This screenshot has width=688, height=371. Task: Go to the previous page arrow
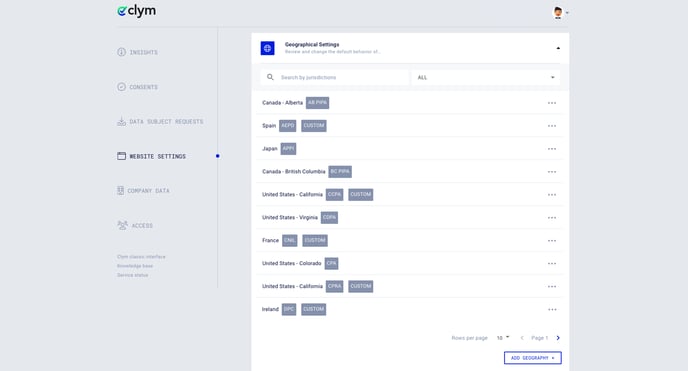pyautogui.click(x=522, y=338)
